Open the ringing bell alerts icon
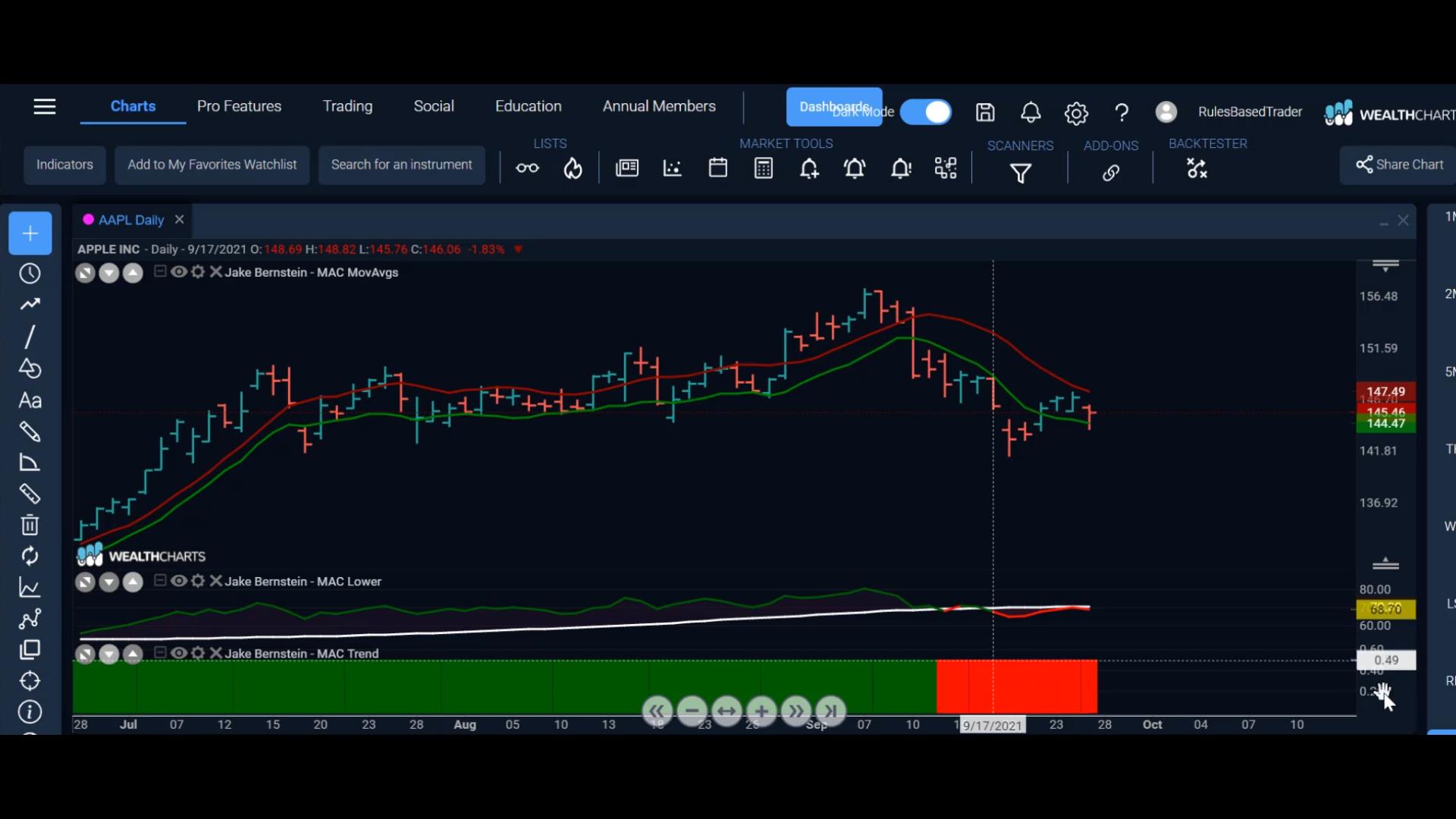 [x=855, y=168]
